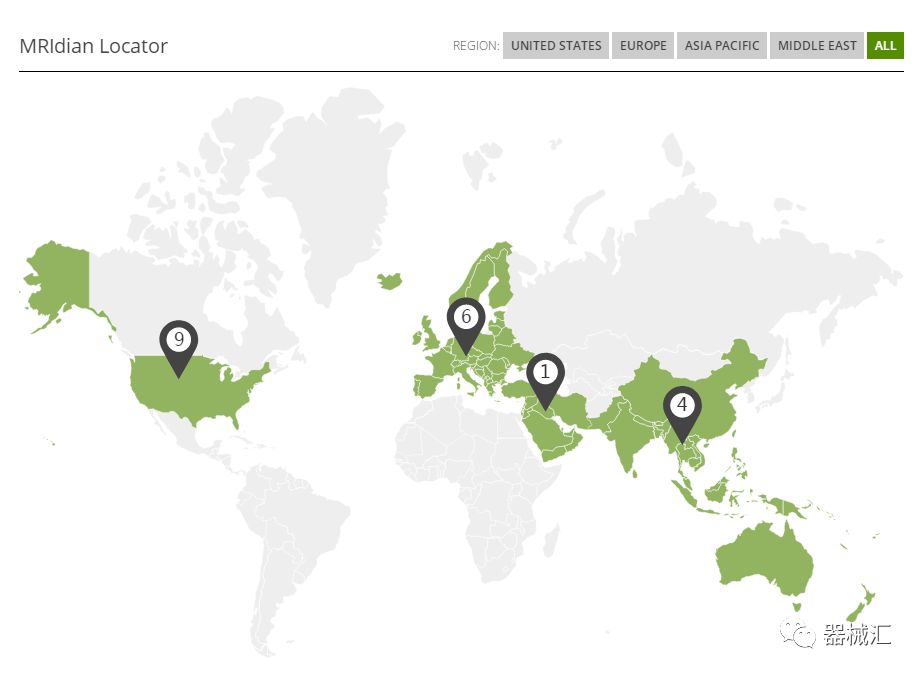Select the ASIA PACIFIC region filter
Screen dimensions: 921x675
click(x=722, y=46)
